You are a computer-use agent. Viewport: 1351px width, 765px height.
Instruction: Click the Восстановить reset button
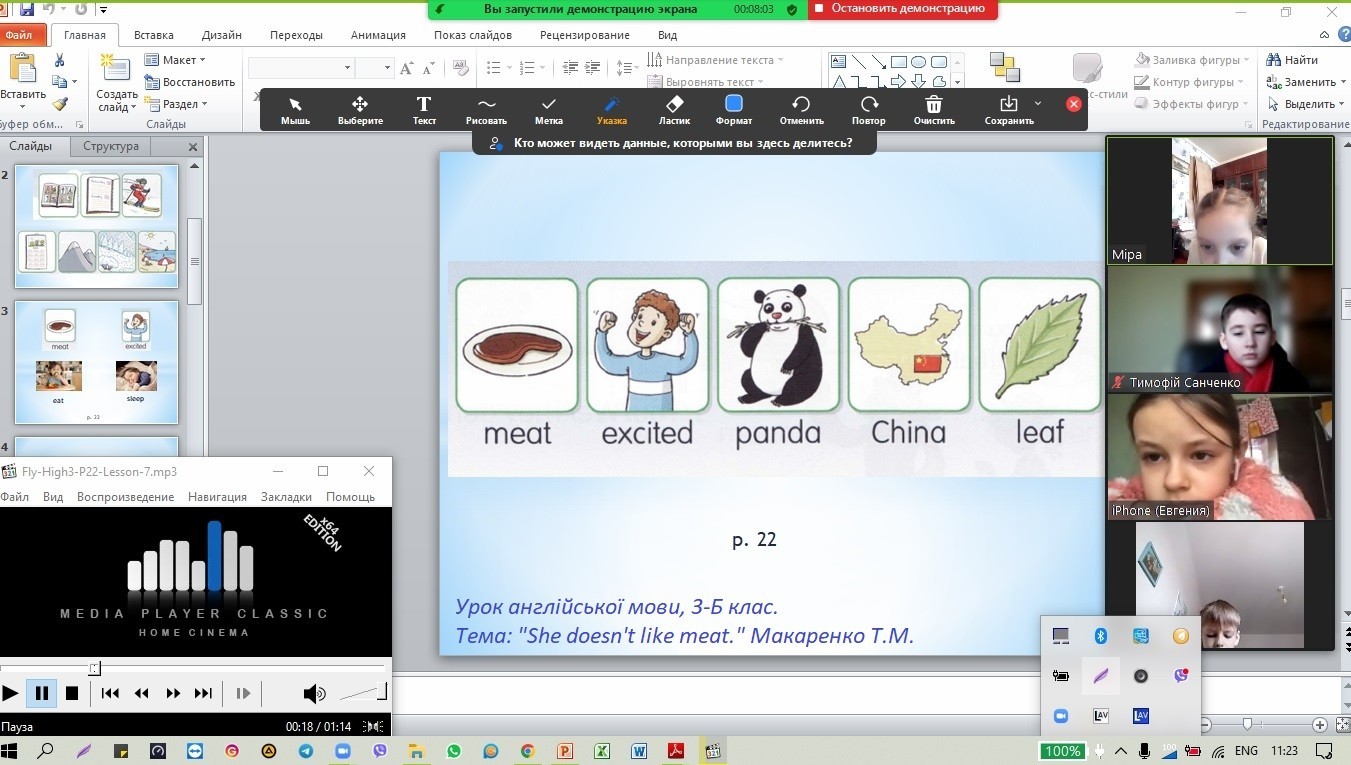[x=190, y=82]
